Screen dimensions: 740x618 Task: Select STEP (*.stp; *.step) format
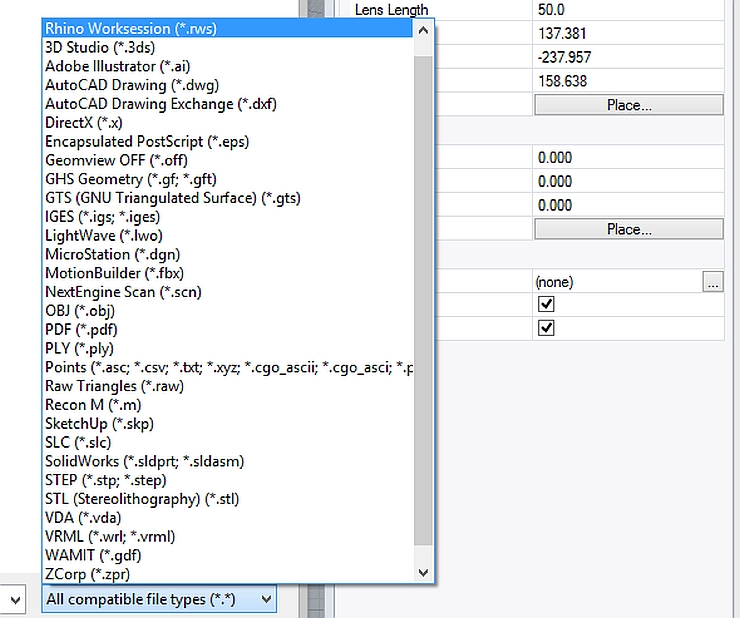pos(227,480)
